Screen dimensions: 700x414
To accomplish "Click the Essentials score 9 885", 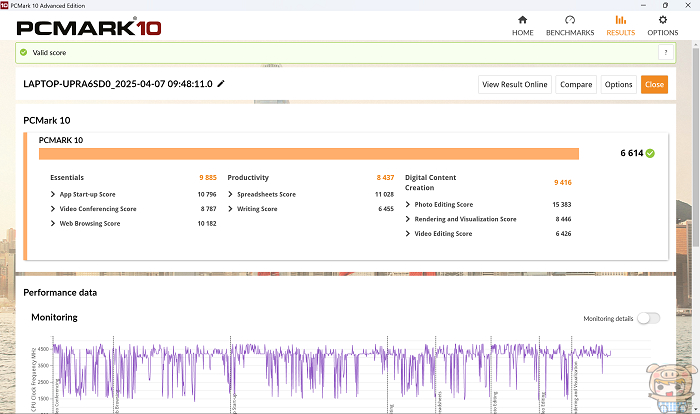I will 208,177.
